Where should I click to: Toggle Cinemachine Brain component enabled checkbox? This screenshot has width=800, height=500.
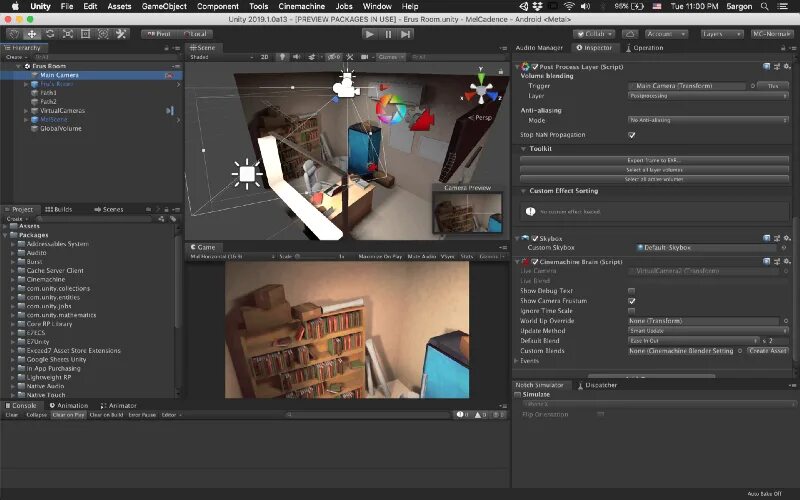[x=535, y=262]
